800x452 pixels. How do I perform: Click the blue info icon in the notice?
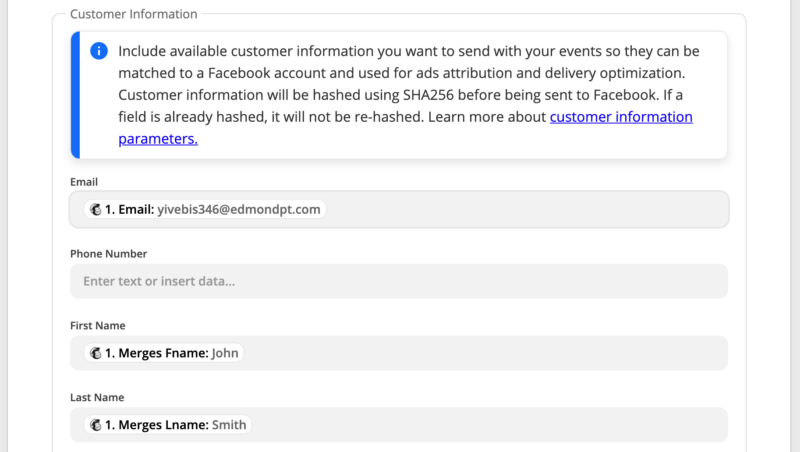pyautogui.click(x=99, y=51)
